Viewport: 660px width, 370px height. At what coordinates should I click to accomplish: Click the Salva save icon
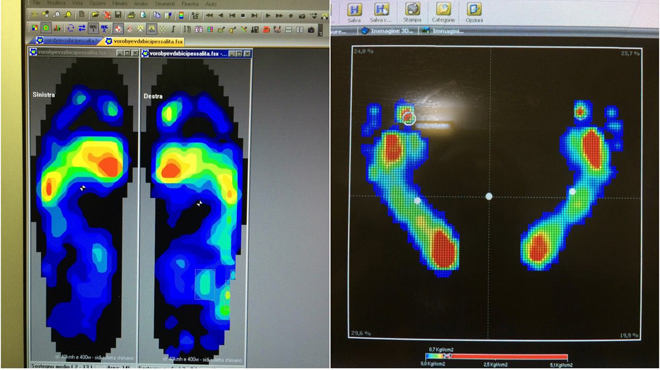pyautogui.click(x=354, y=10)
